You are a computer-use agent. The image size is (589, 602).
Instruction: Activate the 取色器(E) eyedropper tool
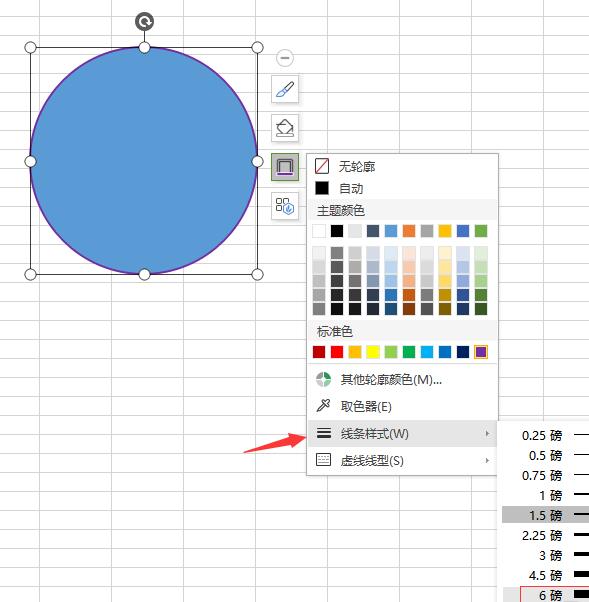click(x=402, y=406)
